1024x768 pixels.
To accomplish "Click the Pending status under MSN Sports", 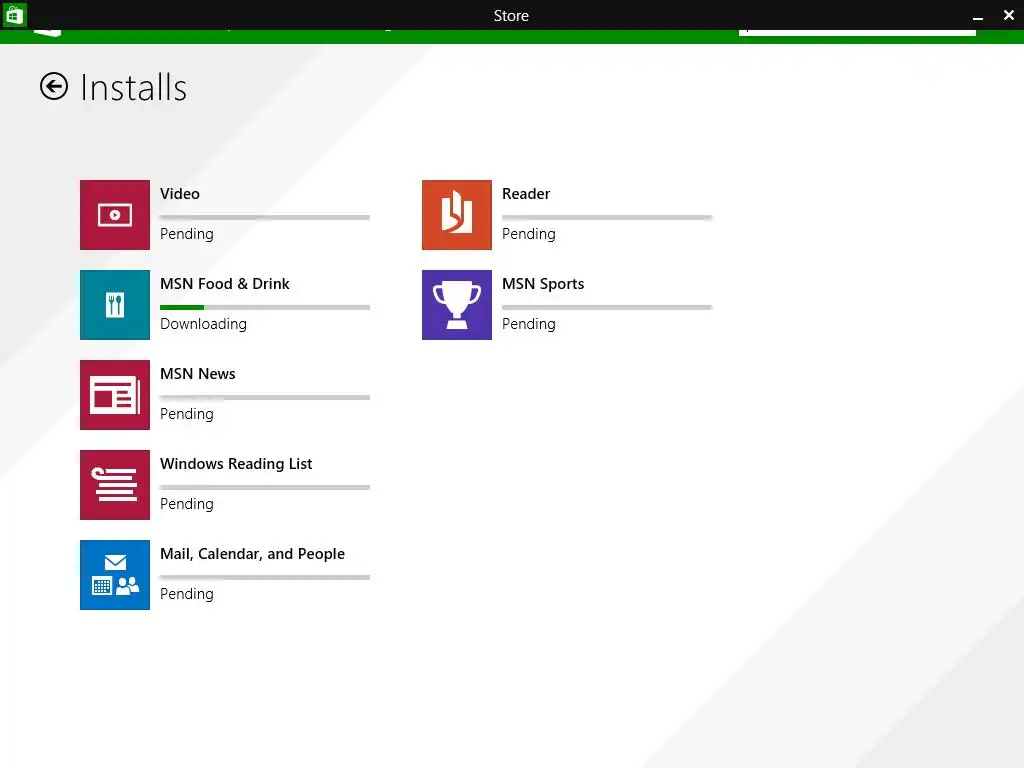I will [529, 325].
